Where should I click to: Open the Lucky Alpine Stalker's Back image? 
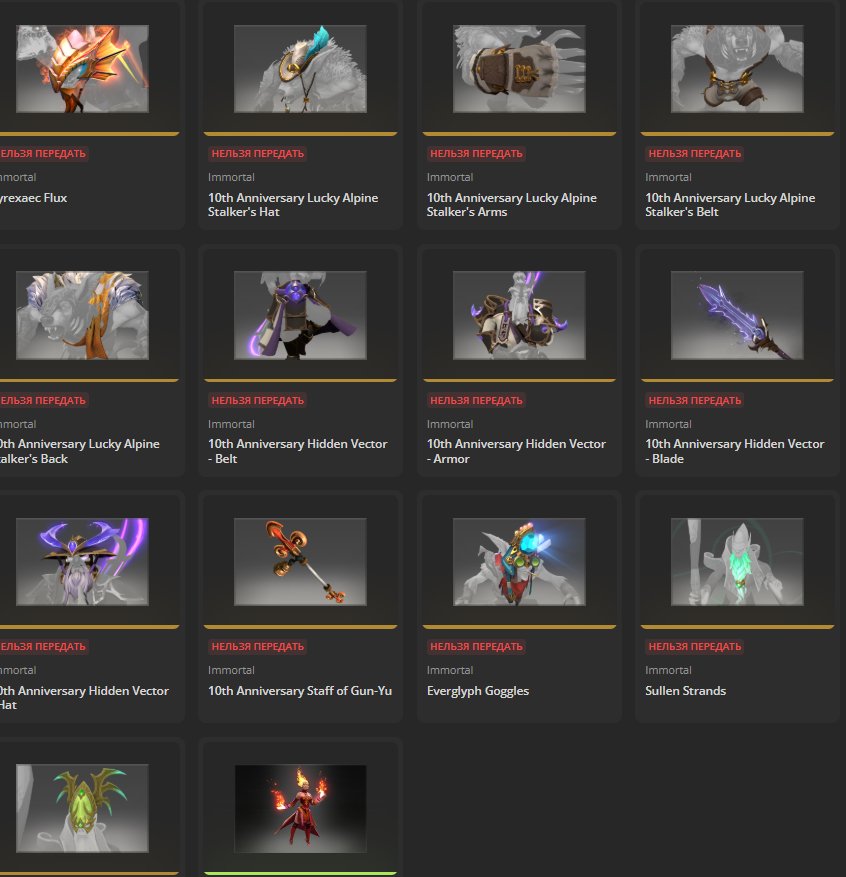click(x=82, y=315)
